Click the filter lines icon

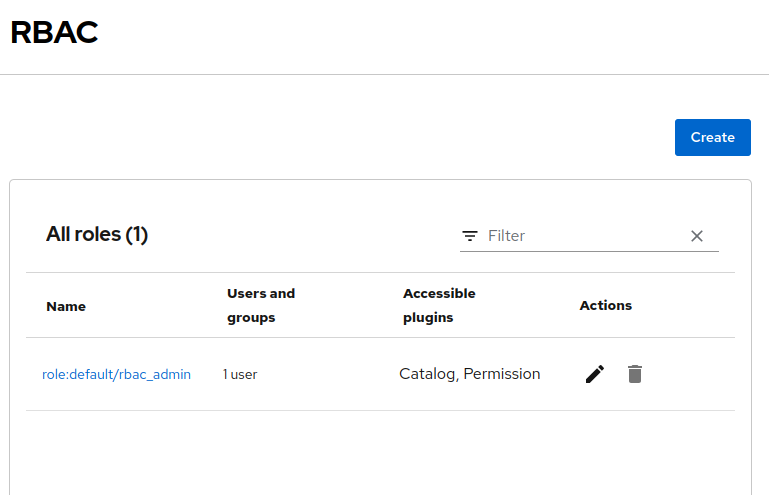470,236
